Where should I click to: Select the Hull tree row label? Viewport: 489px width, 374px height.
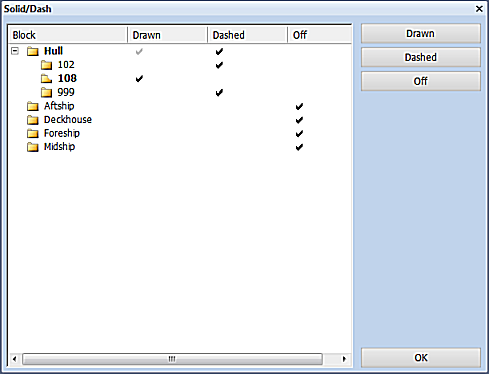click(53, 51)
